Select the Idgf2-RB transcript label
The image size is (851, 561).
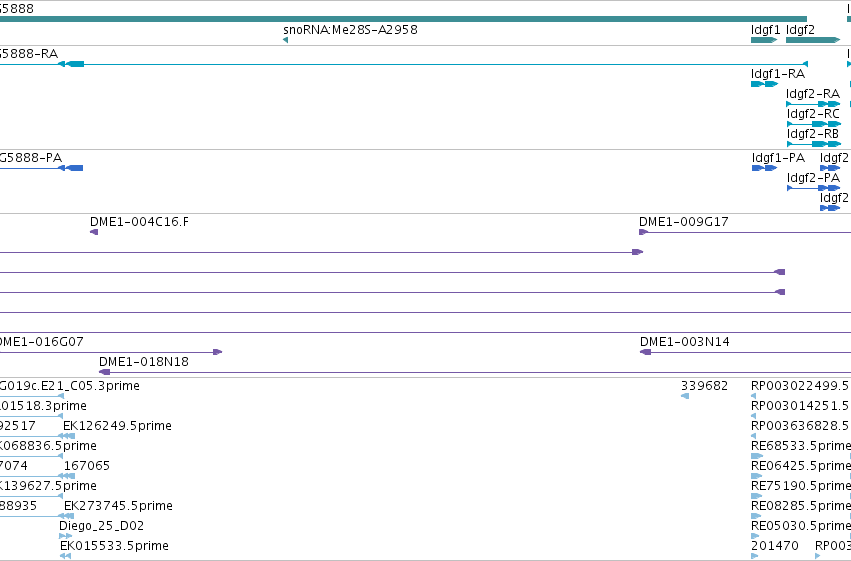pos(813,134)
